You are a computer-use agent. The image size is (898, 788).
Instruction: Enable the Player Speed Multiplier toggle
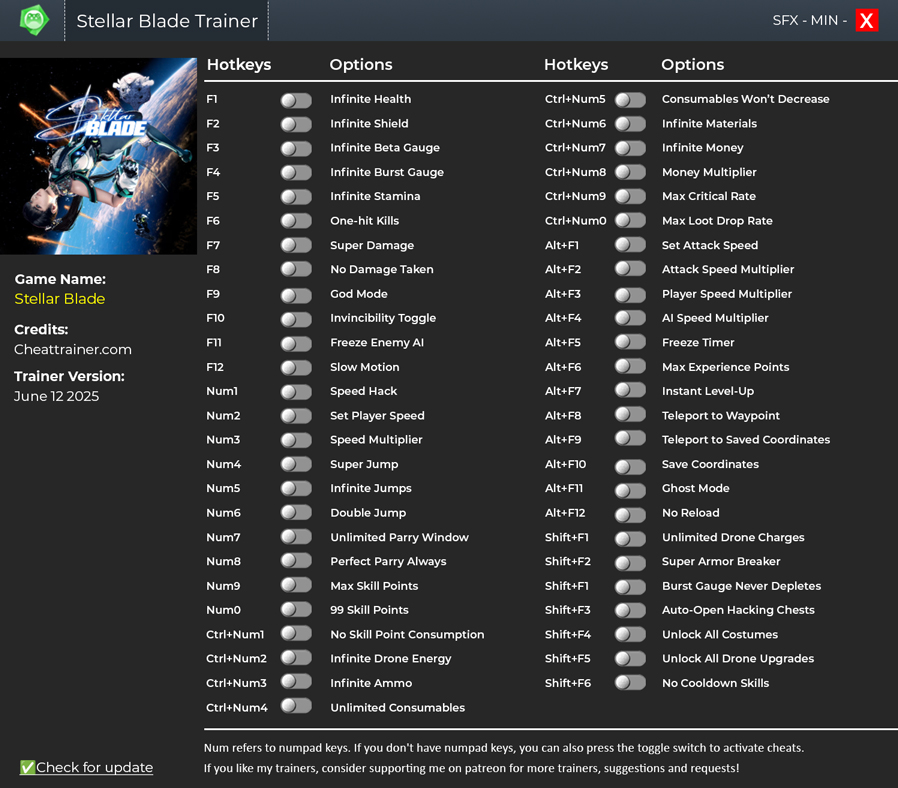[630, 295]
